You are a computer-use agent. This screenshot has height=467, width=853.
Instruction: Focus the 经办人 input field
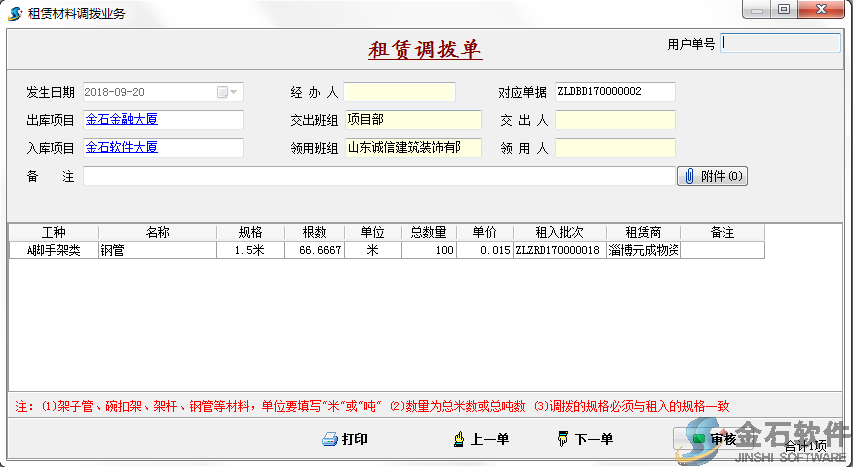tap(399, 92)
